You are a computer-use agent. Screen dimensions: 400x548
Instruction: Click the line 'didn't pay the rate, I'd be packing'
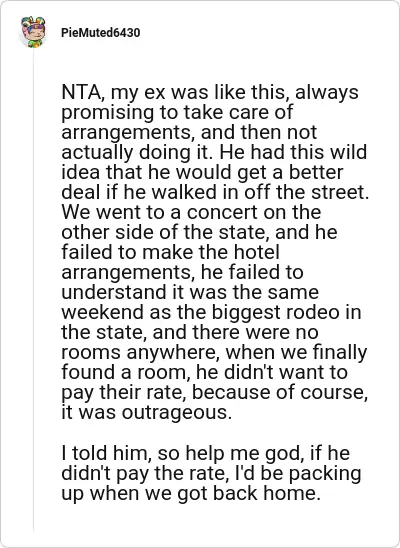click(211, 473)
